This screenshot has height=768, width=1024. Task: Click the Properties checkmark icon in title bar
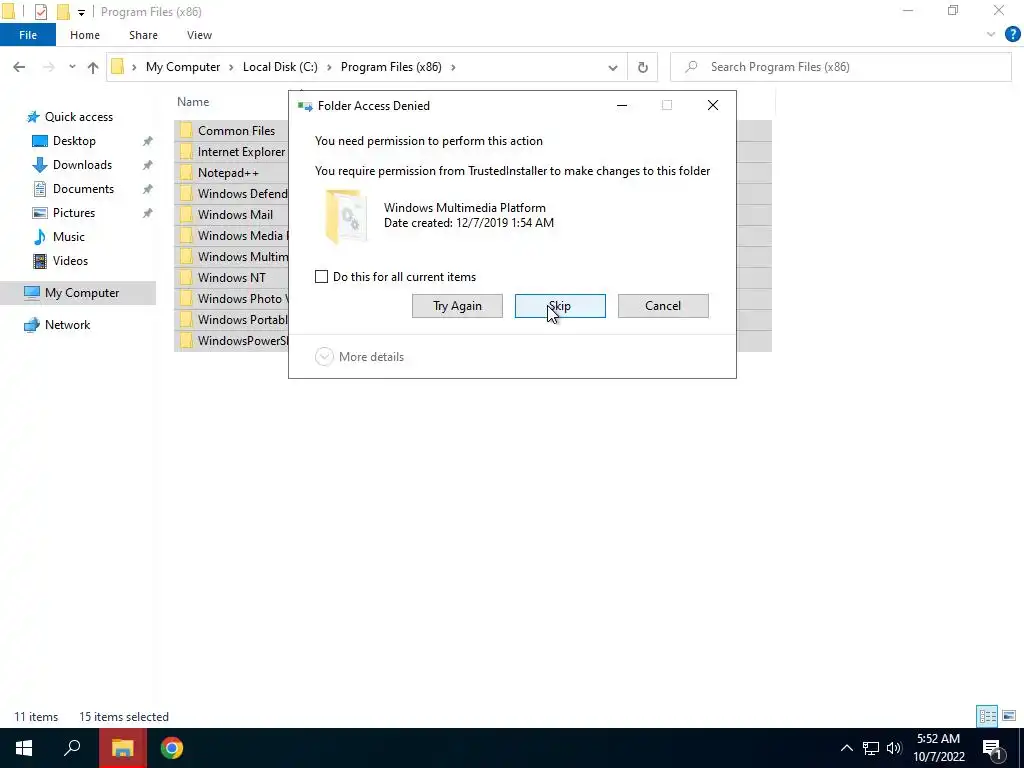coord(40,12)
